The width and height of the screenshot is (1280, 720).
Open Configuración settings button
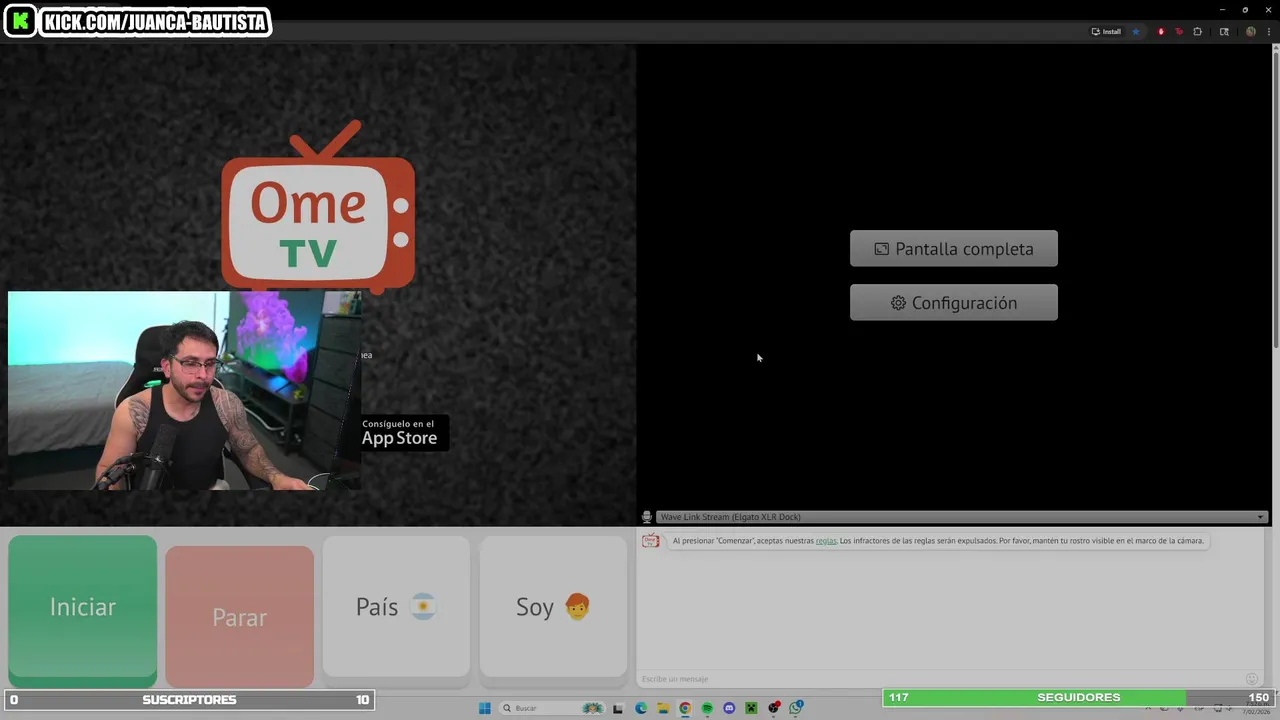[953, 303]
